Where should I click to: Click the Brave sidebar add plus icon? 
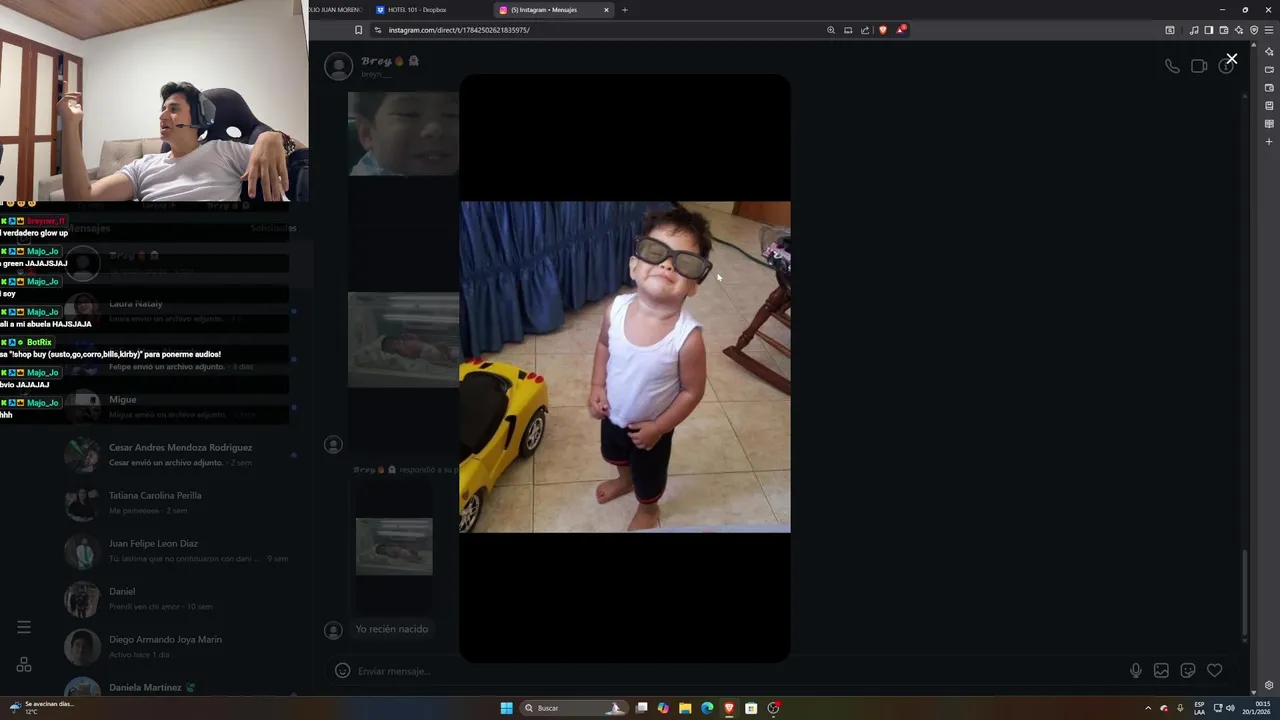[1269, 142]
